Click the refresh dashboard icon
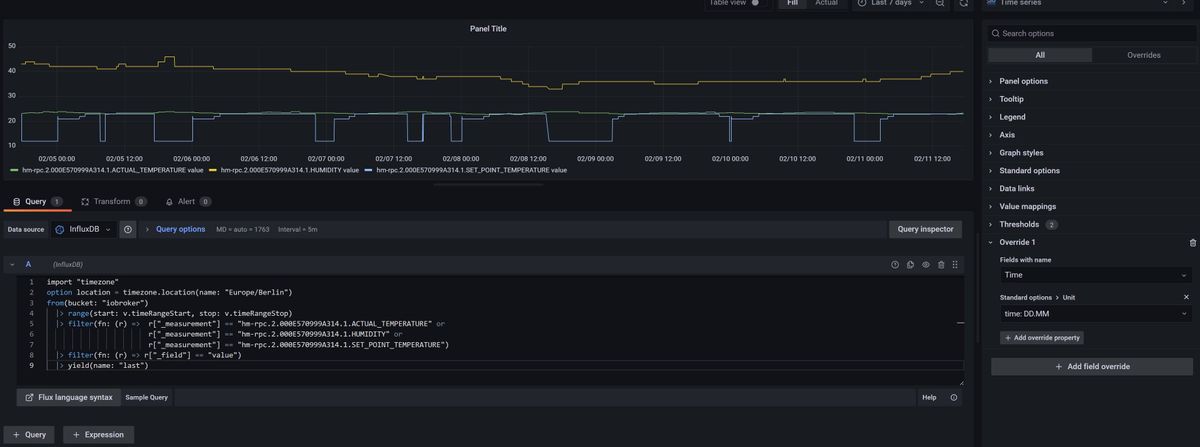Screen dimensions: 1200x447 point(963,4)
